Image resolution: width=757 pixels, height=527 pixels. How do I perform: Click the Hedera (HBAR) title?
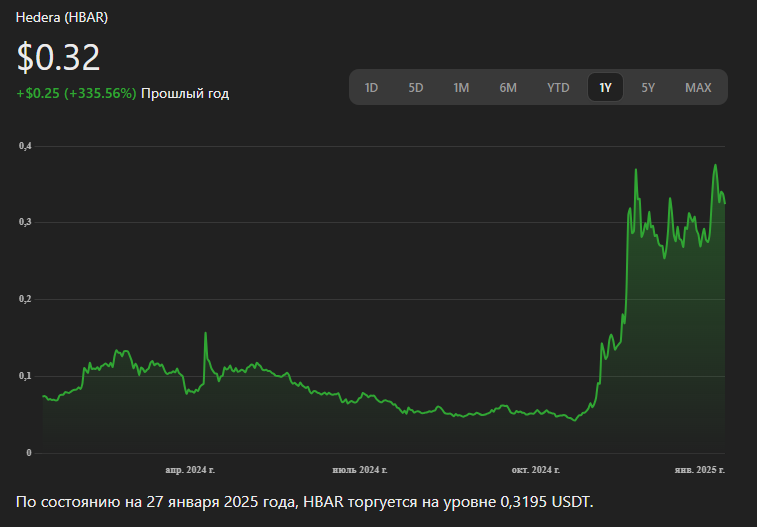click(x=62, y=17)
